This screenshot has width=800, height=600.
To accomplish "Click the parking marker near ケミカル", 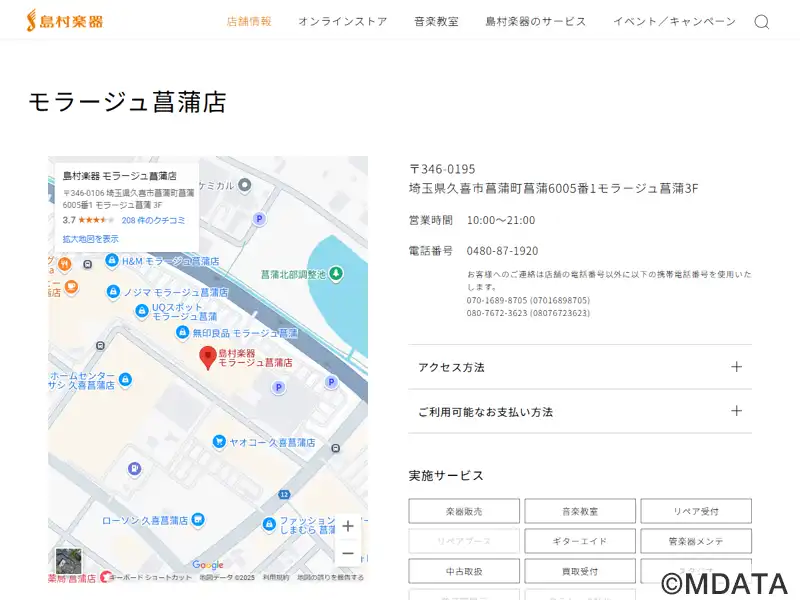I will click(259, 219).
